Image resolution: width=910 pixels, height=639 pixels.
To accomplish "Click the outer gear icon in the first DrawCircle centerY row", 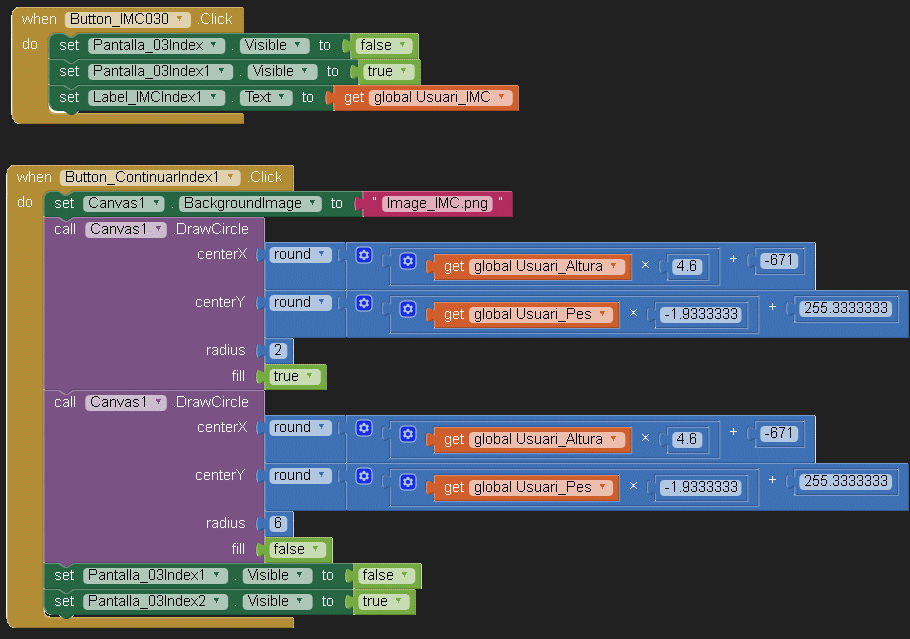I will coord(364,304).
